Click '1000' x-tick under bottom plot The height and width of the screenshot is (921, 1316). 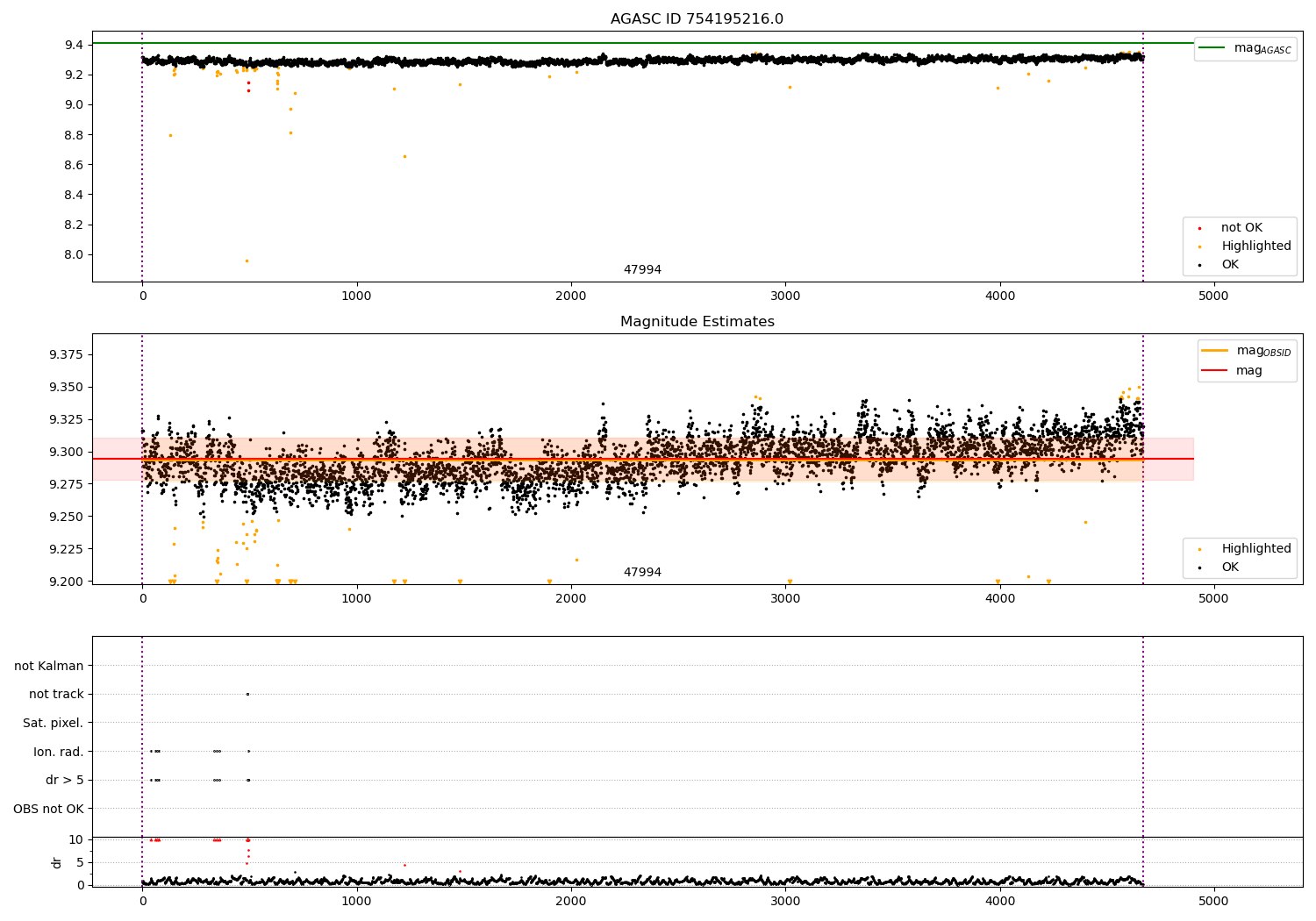(x=356, y=902)
